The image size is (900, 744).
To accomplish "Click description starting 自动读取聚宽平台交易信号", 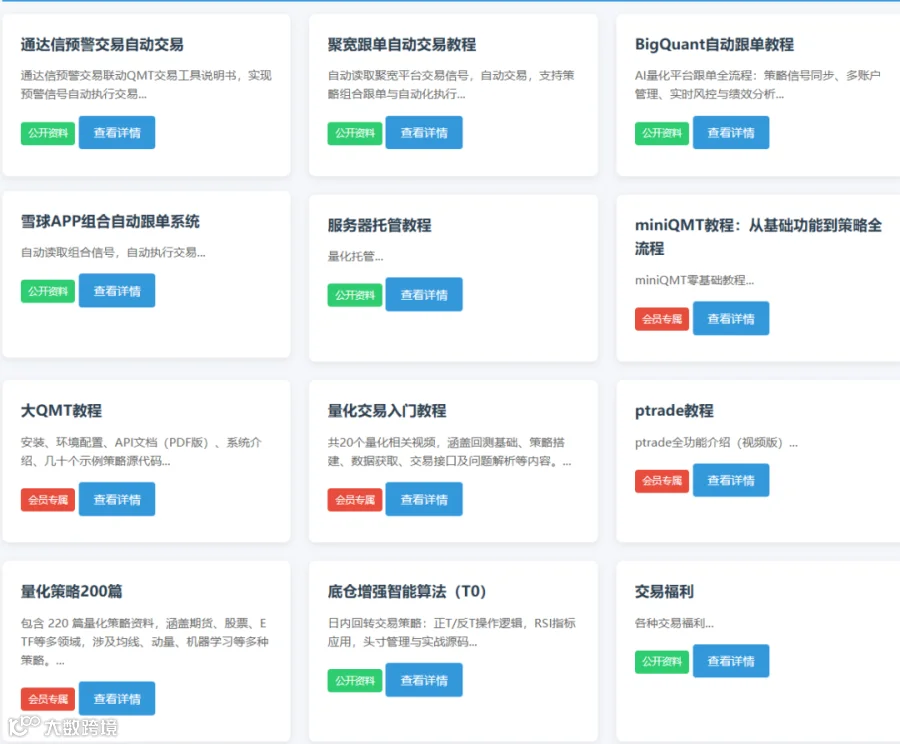I will [451, 85].
